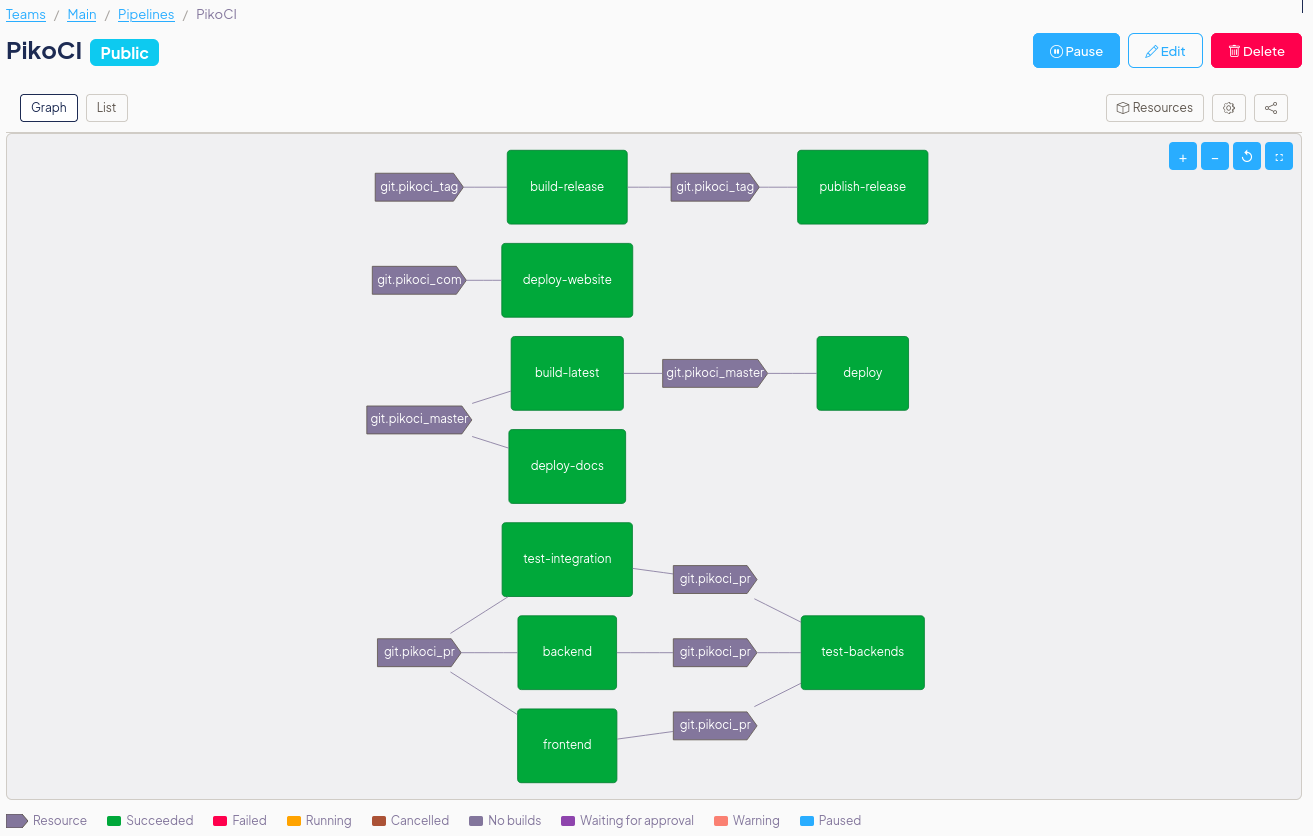This screenshot has width=1313, height=836.
Task: Click the purple Waiting for approval swatch
Action: (568, 821)
